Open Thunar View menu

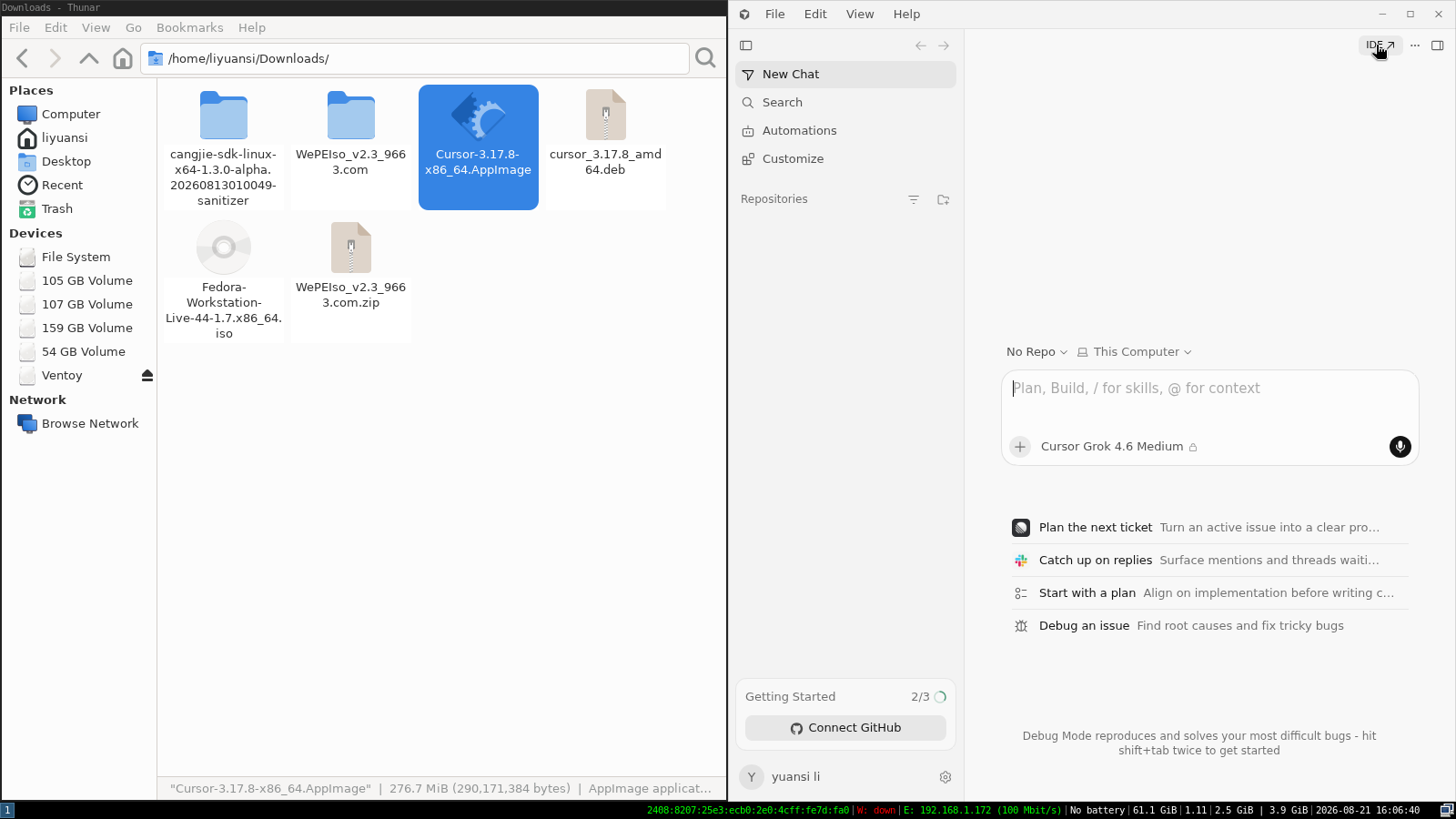pos(96,28)
